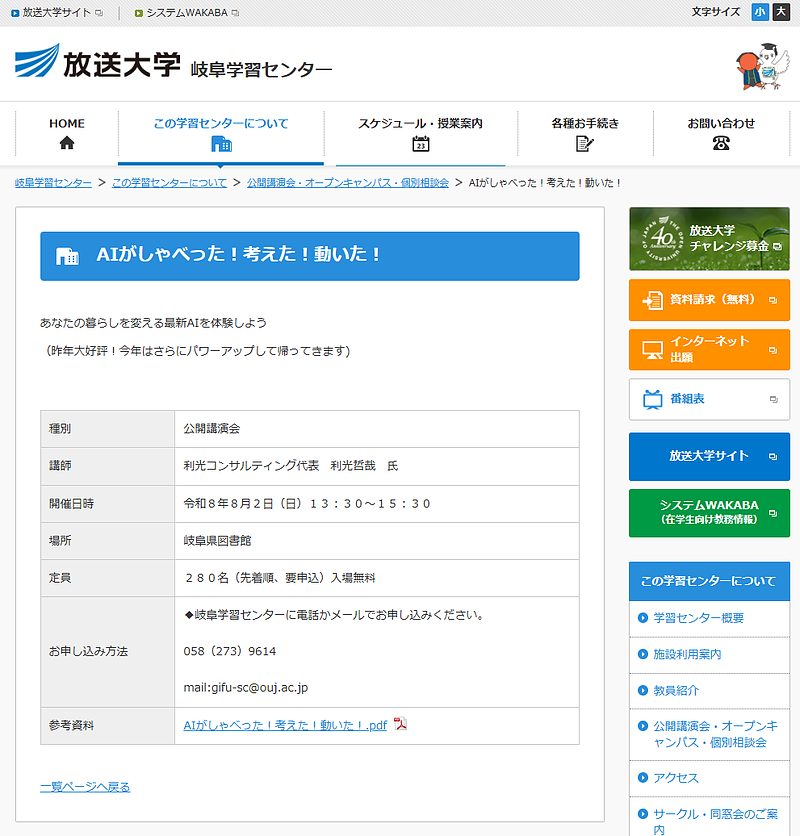Click 公開講演会・オープンキャンパス・個別相談会 breadcrumb link
800x836 pixels.
pos(348,183)
